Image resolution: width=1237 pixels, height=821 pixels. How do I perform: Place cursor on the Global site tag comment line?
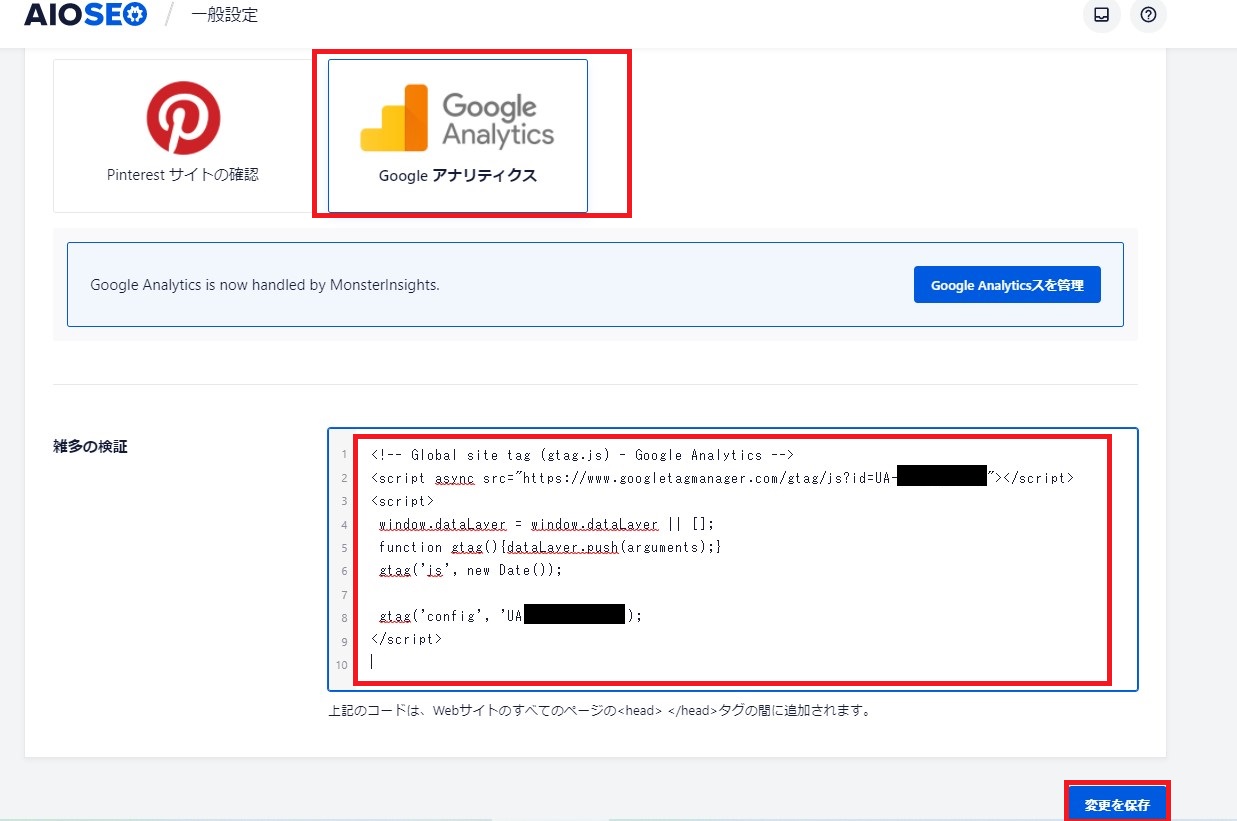pyautogui.click(x=581, y=455)
